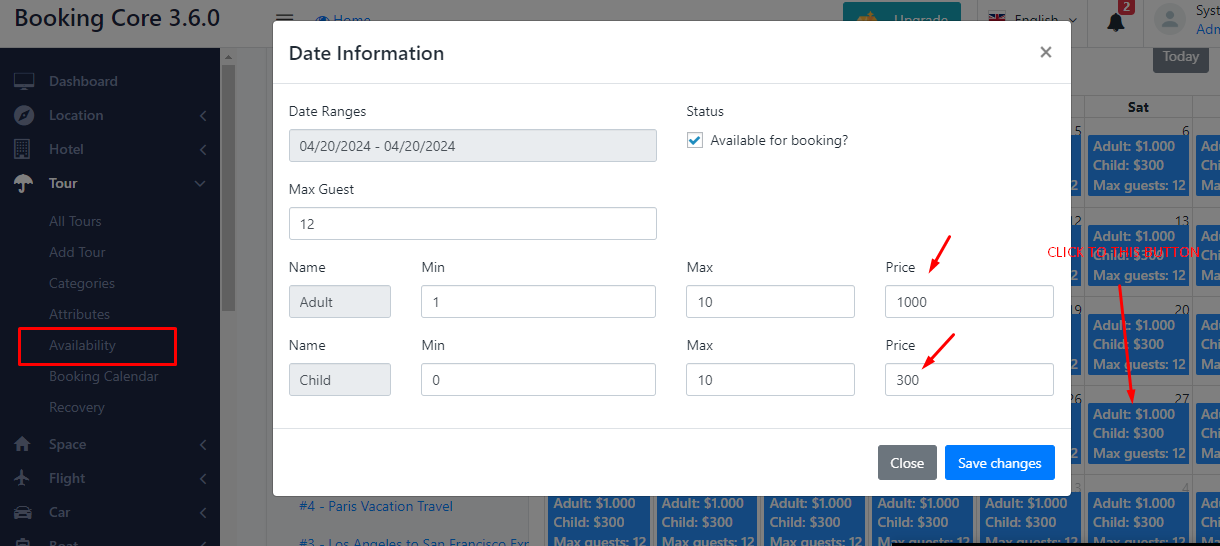This screenshot has height=546, width=1220.
Task: Open the English language dropdown
Action: coord(1033,20)
